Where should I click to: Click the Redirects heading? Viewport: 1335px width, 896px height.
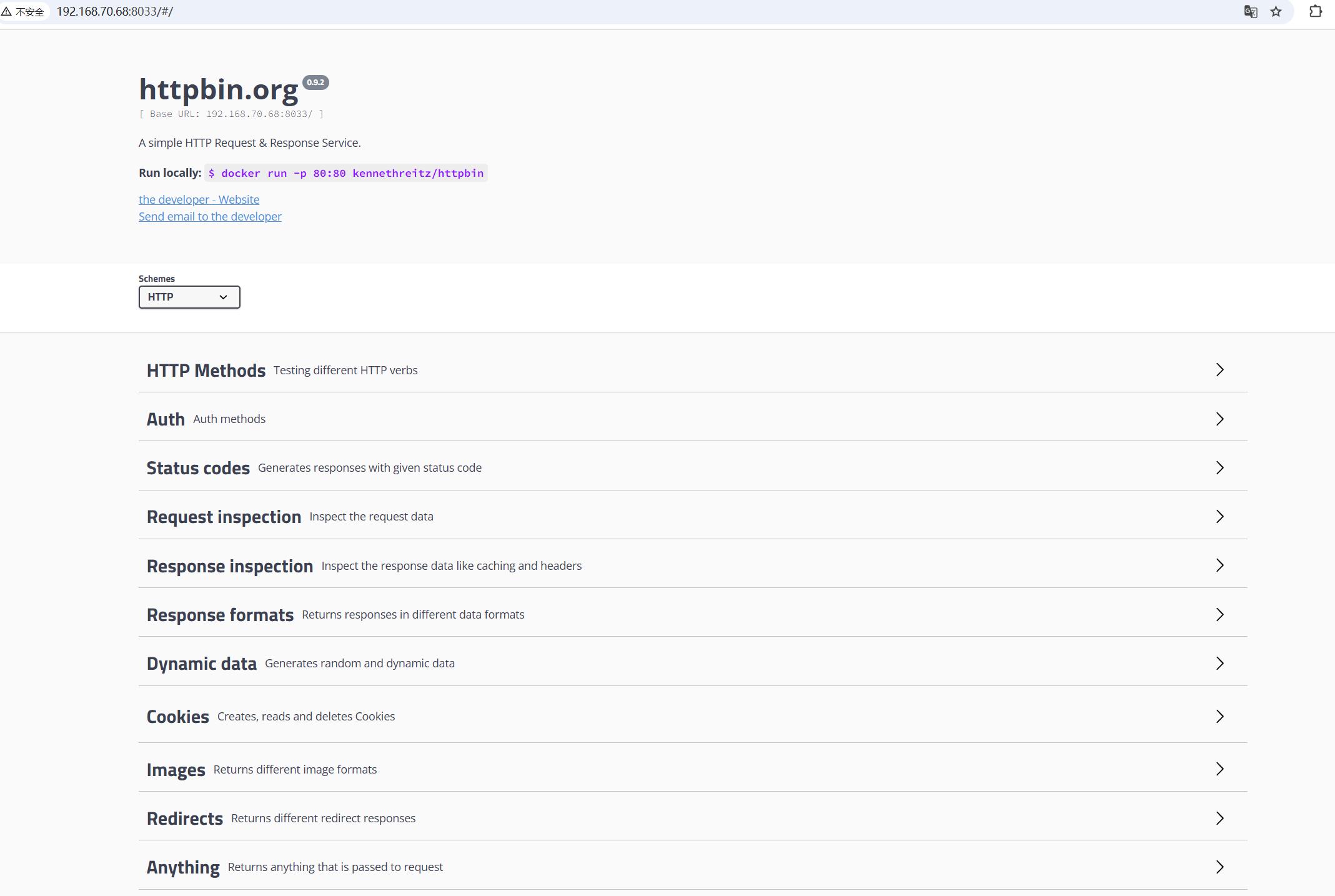click(185, 819)
